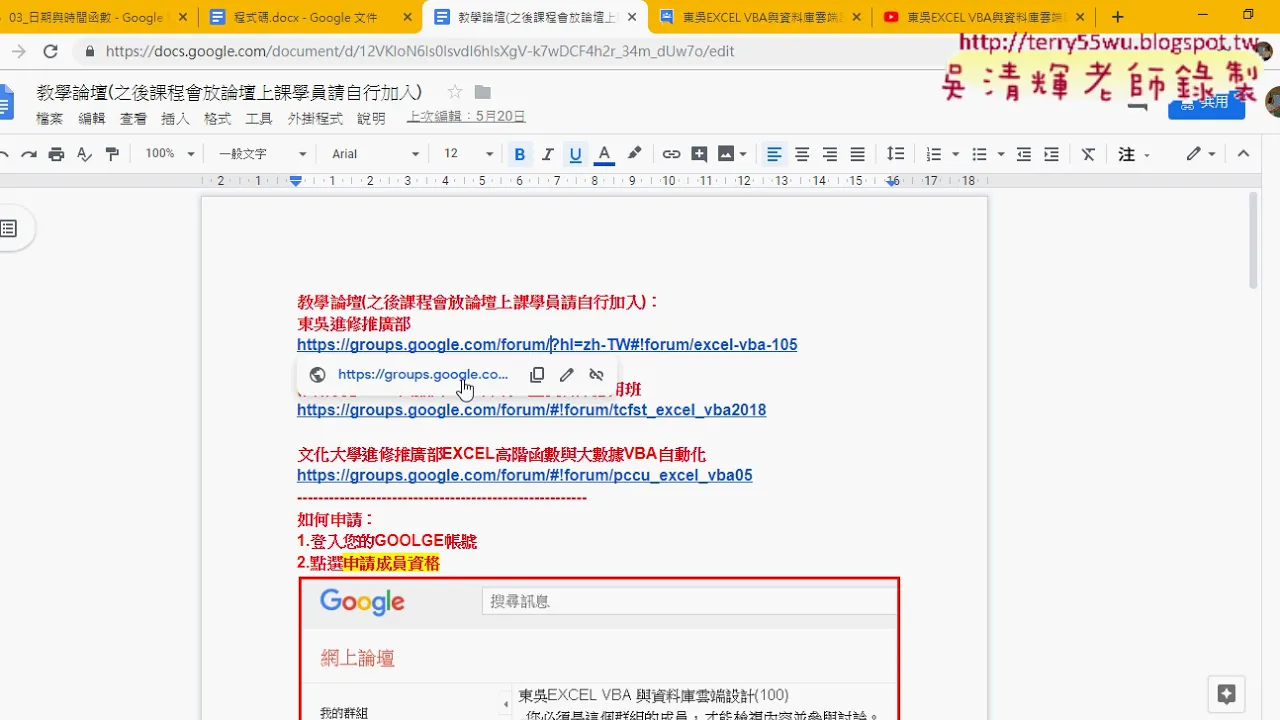Run spell check with the A-check icon
The height and width of the screenshot is (720, 1280).
click(x=84, y=154)
